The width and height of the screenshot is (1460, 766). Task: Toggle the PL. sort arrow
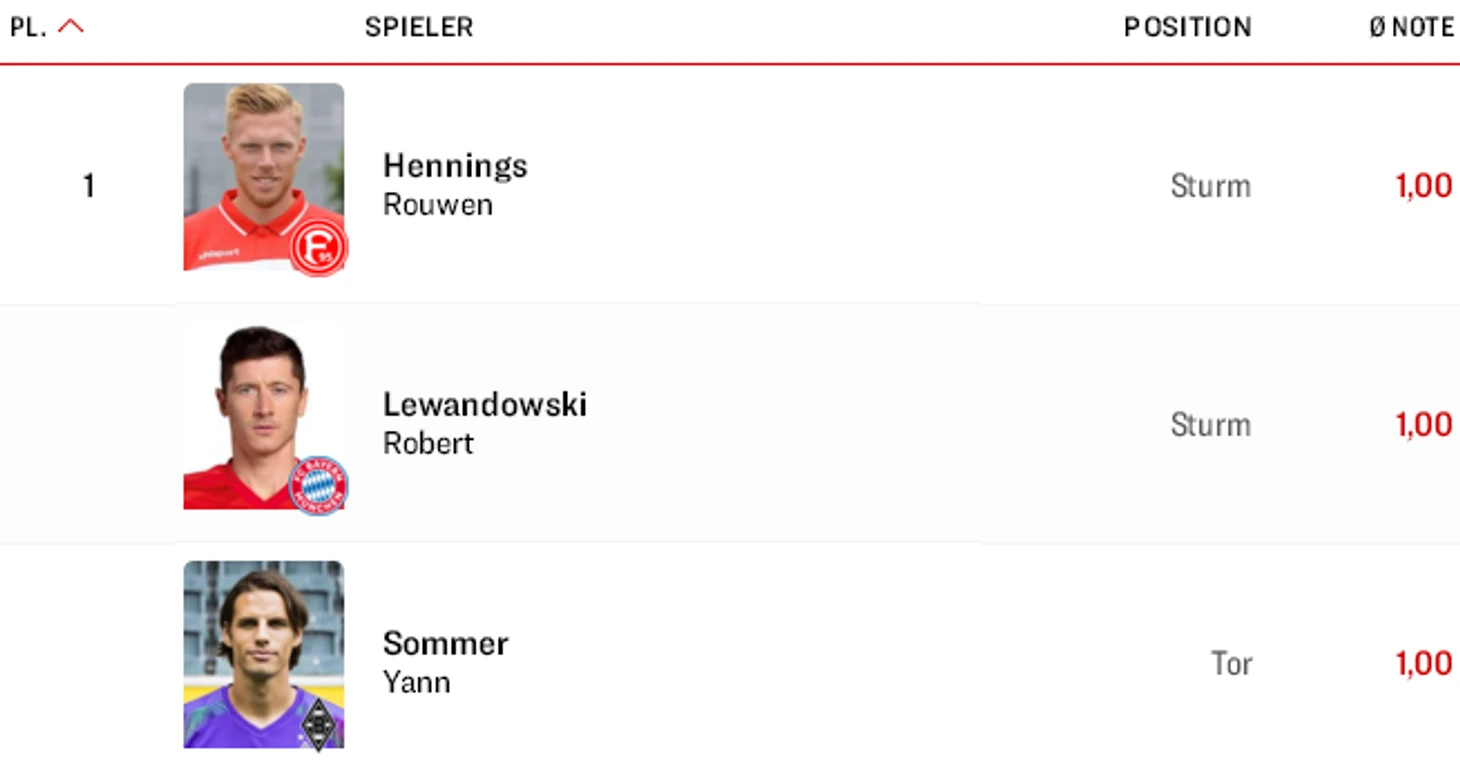click(71, 27)
